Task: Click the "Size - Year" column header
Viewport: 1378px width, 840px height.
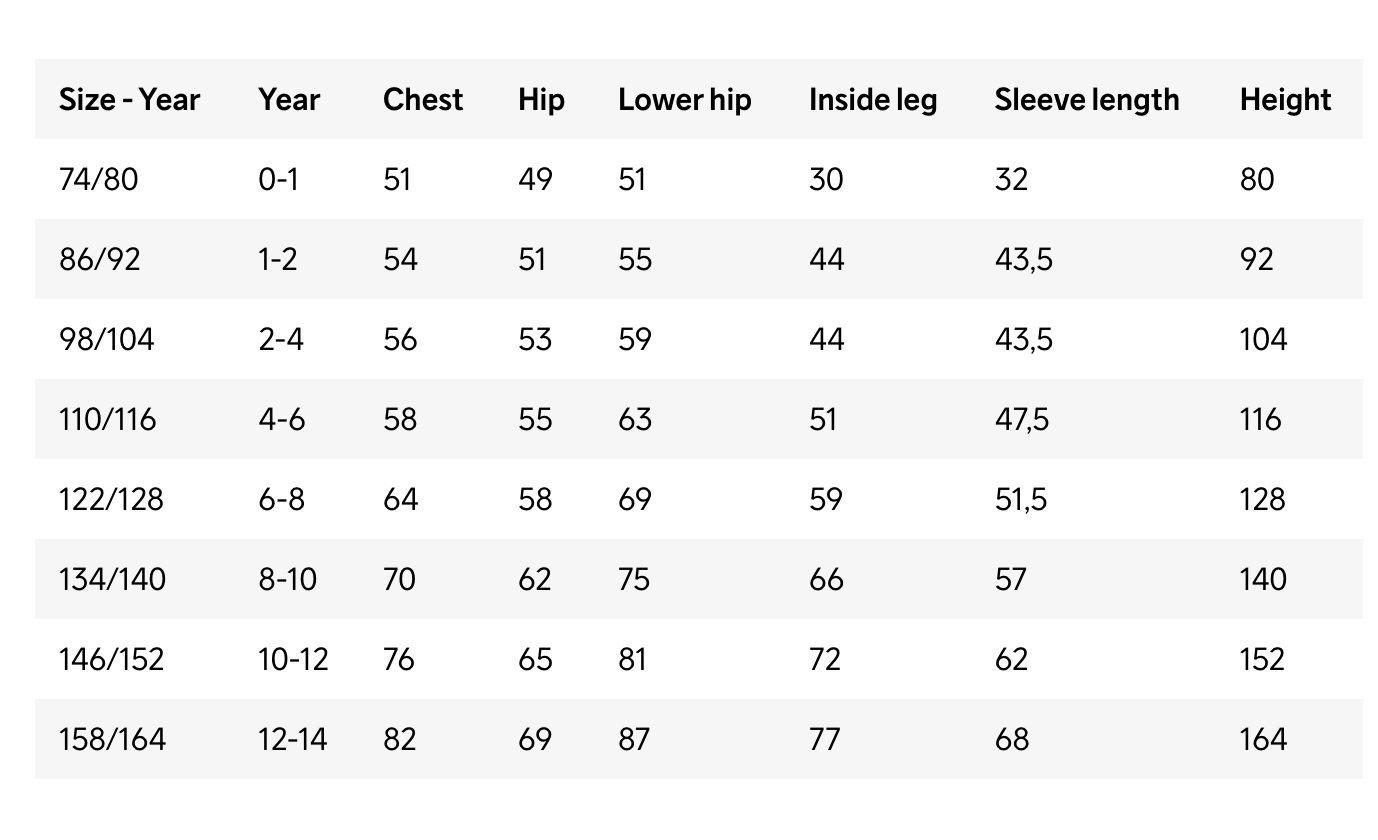Action: [129, 100]
